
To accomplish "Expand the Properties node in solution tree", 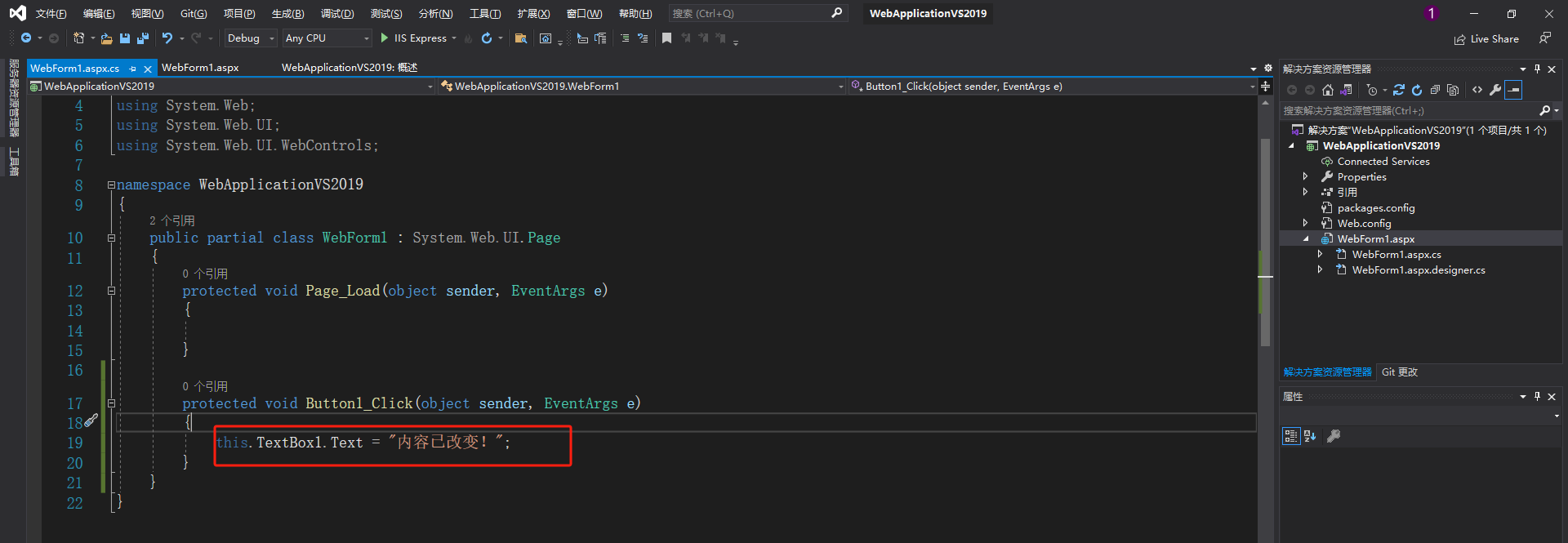I will click(1305, 176).
